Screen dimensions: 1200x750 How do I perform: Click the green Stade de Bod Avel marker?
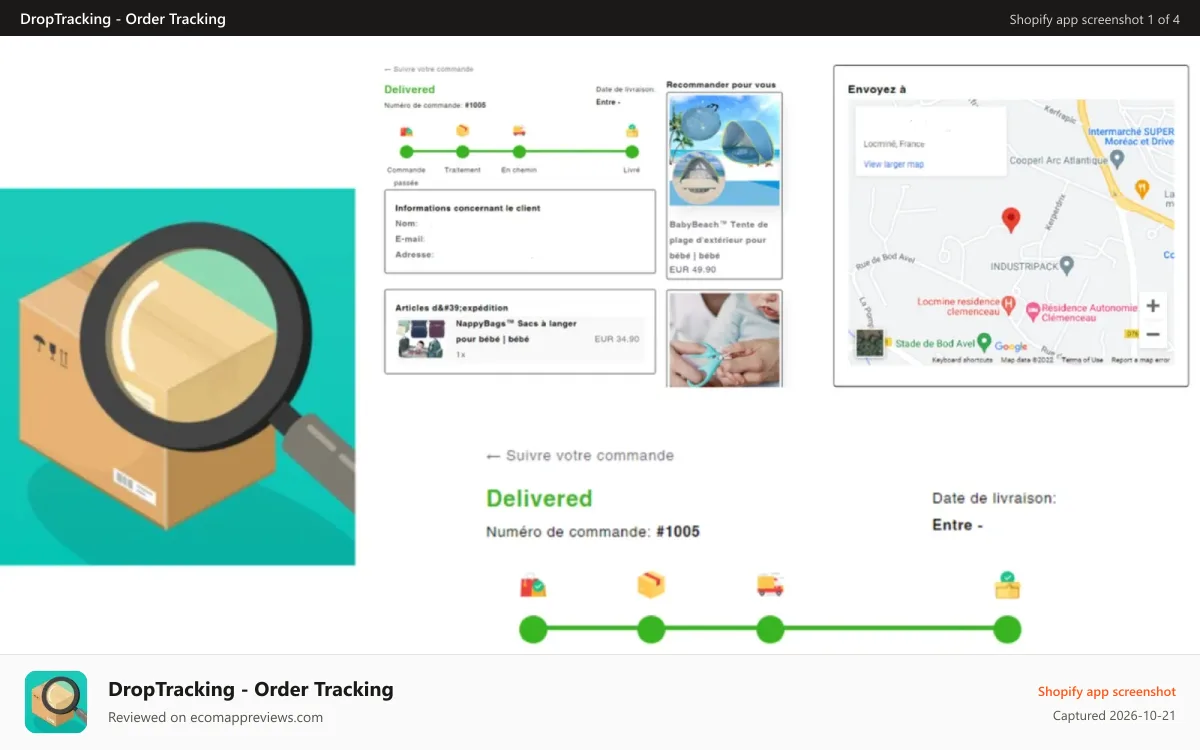click(984, 341)
